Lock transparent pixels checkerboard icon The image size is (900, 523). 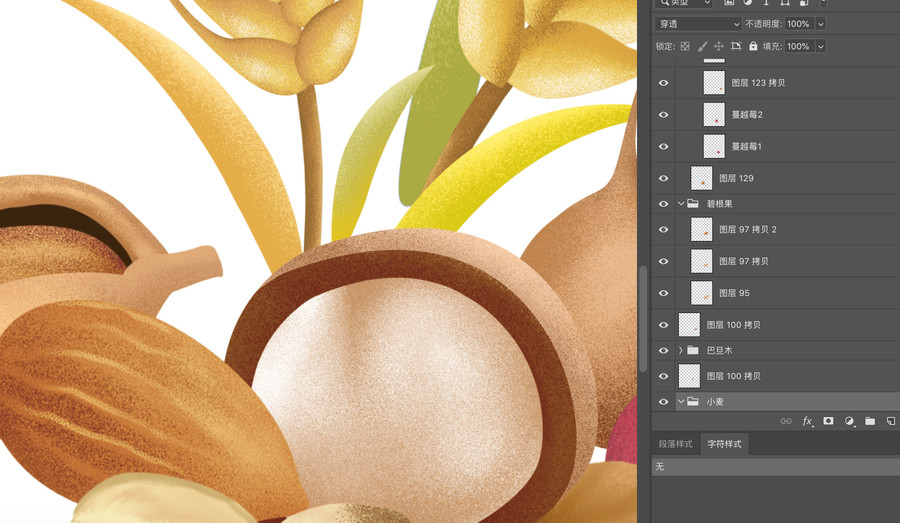685,47
